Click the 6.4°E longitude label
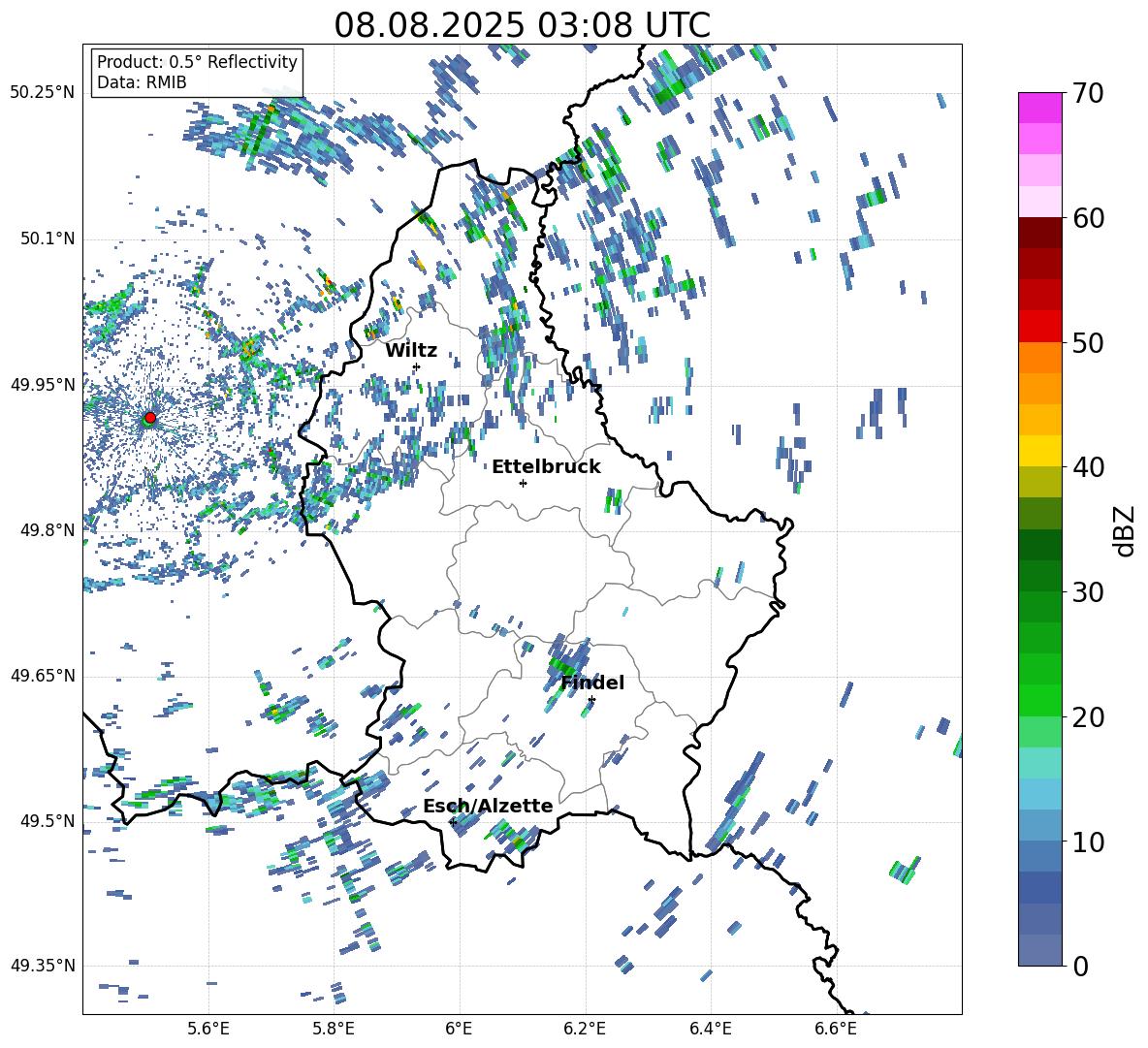The height and width of the screenshot is (1048, 1148). (710, 1030)
